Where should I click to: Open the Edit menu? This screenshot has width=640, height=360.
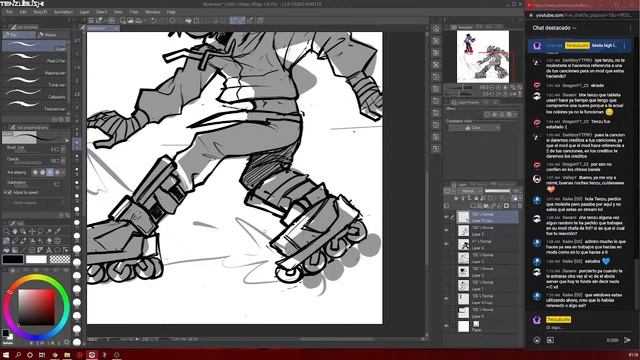pos(23,12)
